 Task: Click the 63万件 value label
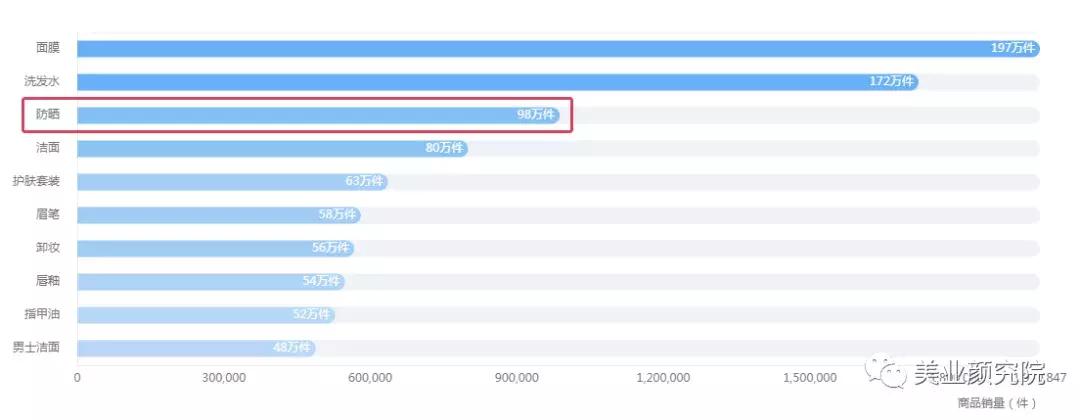364,181
